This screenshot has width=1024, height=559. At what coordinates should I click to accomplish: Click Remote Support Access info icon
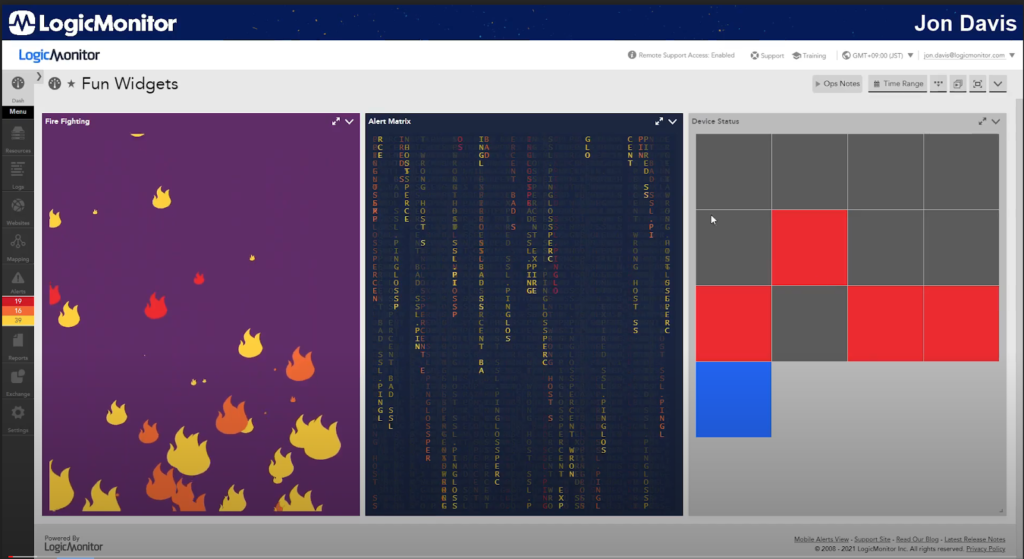click(x=632, y=55)
